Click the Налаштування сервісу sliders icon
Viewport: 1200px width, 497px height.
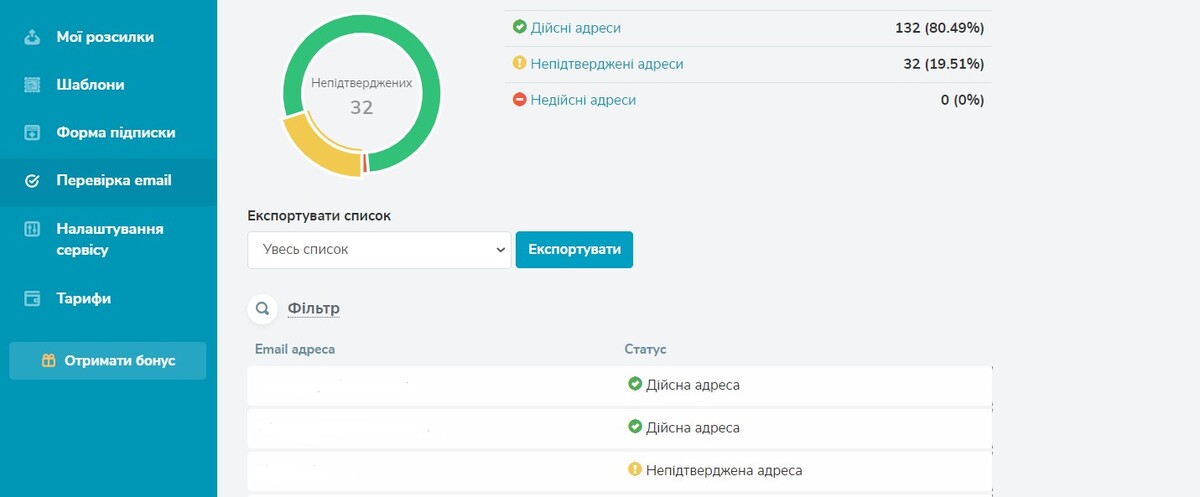click(x=32, y=229)
